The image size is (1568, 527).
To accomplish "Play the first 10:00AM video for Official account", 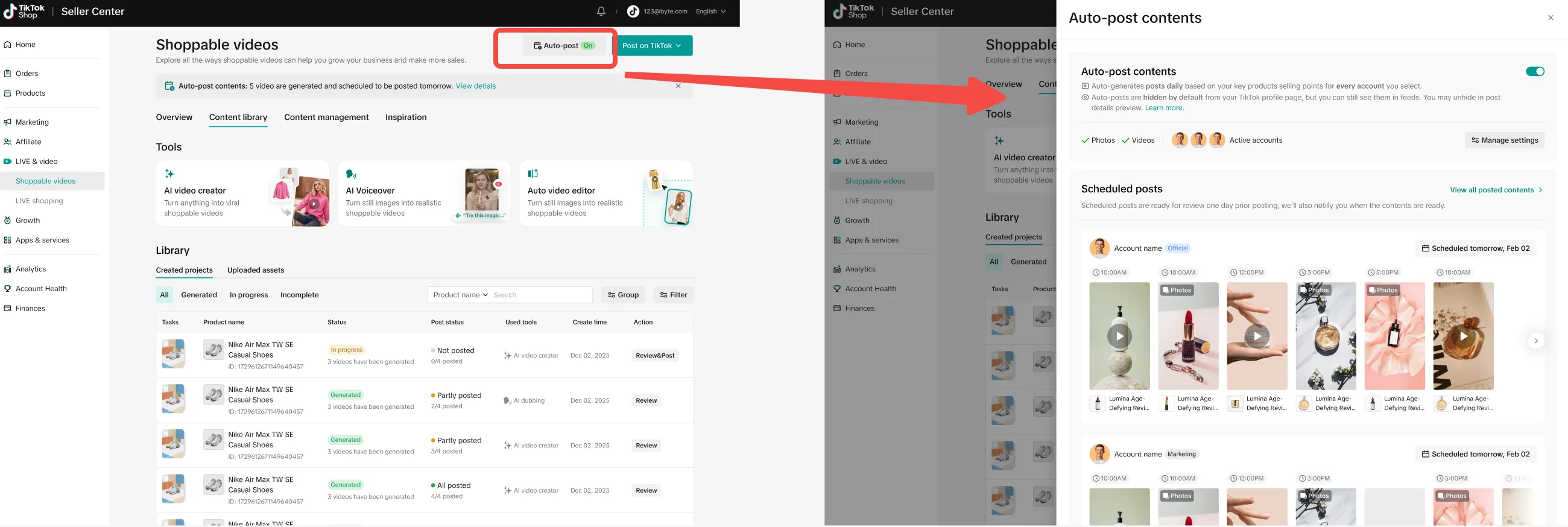I will 1119,336.
